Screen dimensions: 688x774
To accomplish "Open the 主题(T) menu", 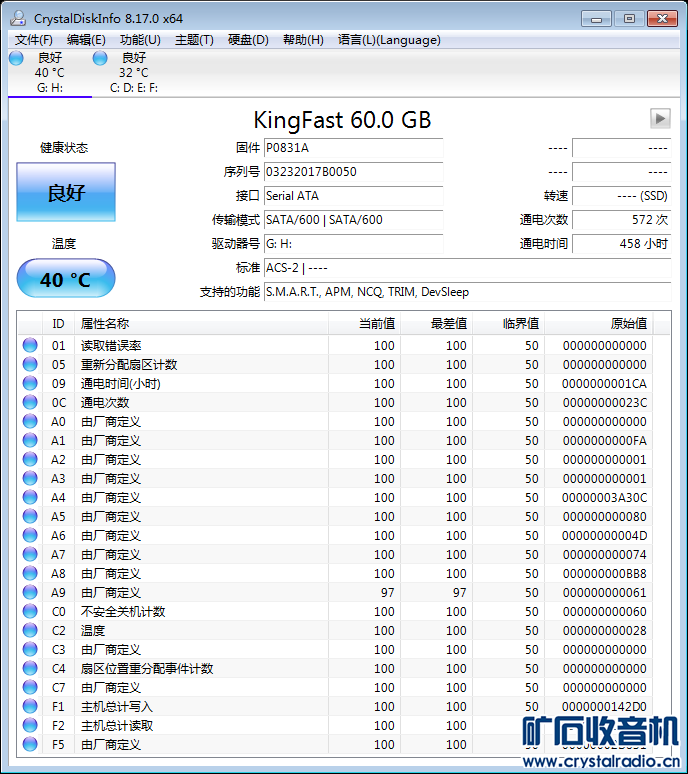I will click(x=194, y=40).
